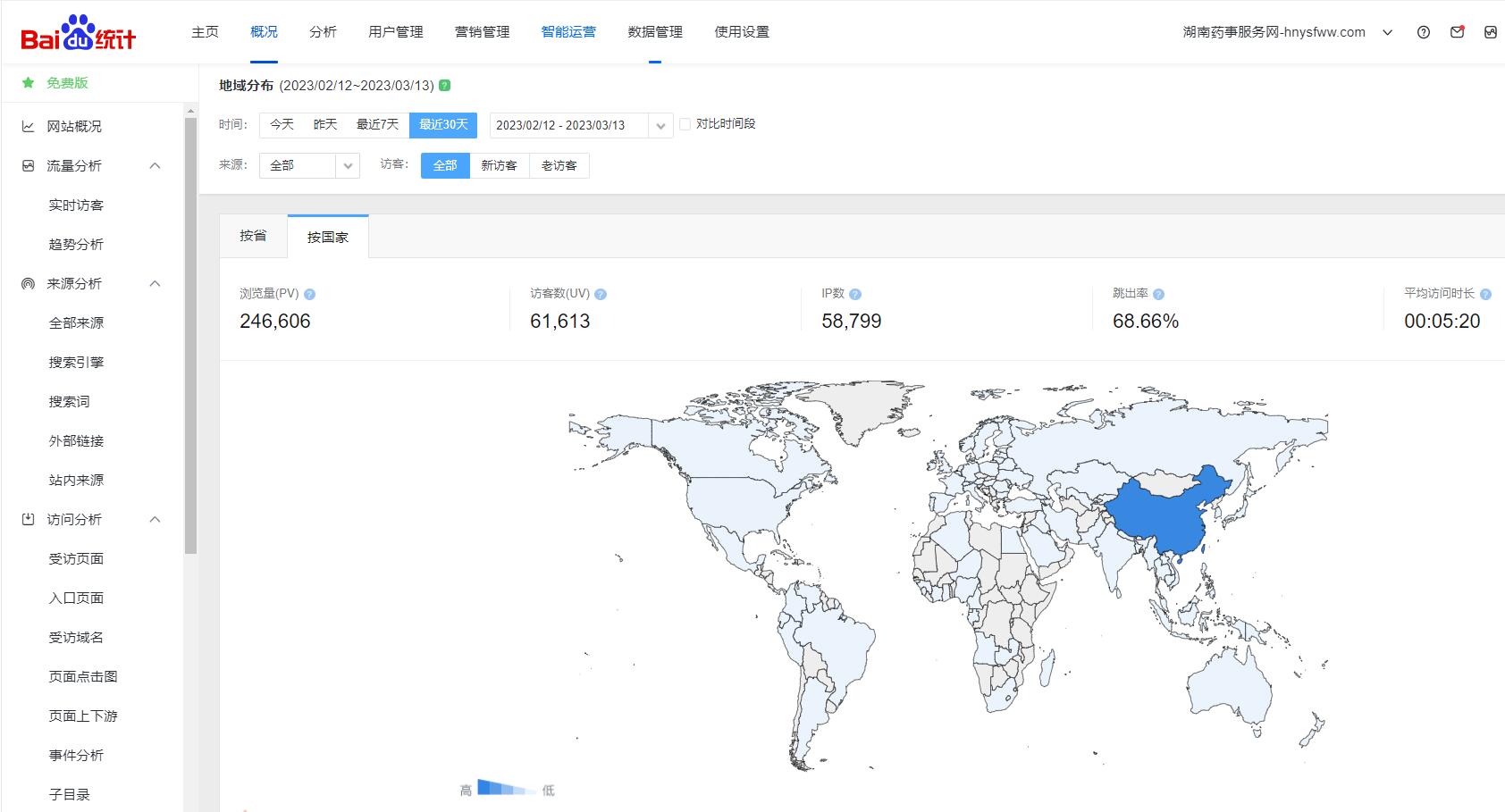Open 实时访客 in sidebar
Viewport: 1505px width, 812px height.
coord(76,205)
